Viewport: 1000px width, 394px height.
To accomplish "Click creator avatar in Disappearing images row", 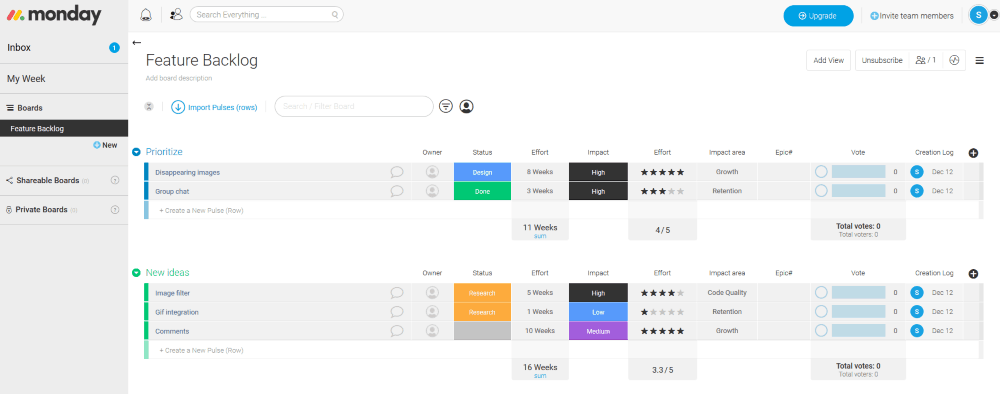I will coord(916,171).
